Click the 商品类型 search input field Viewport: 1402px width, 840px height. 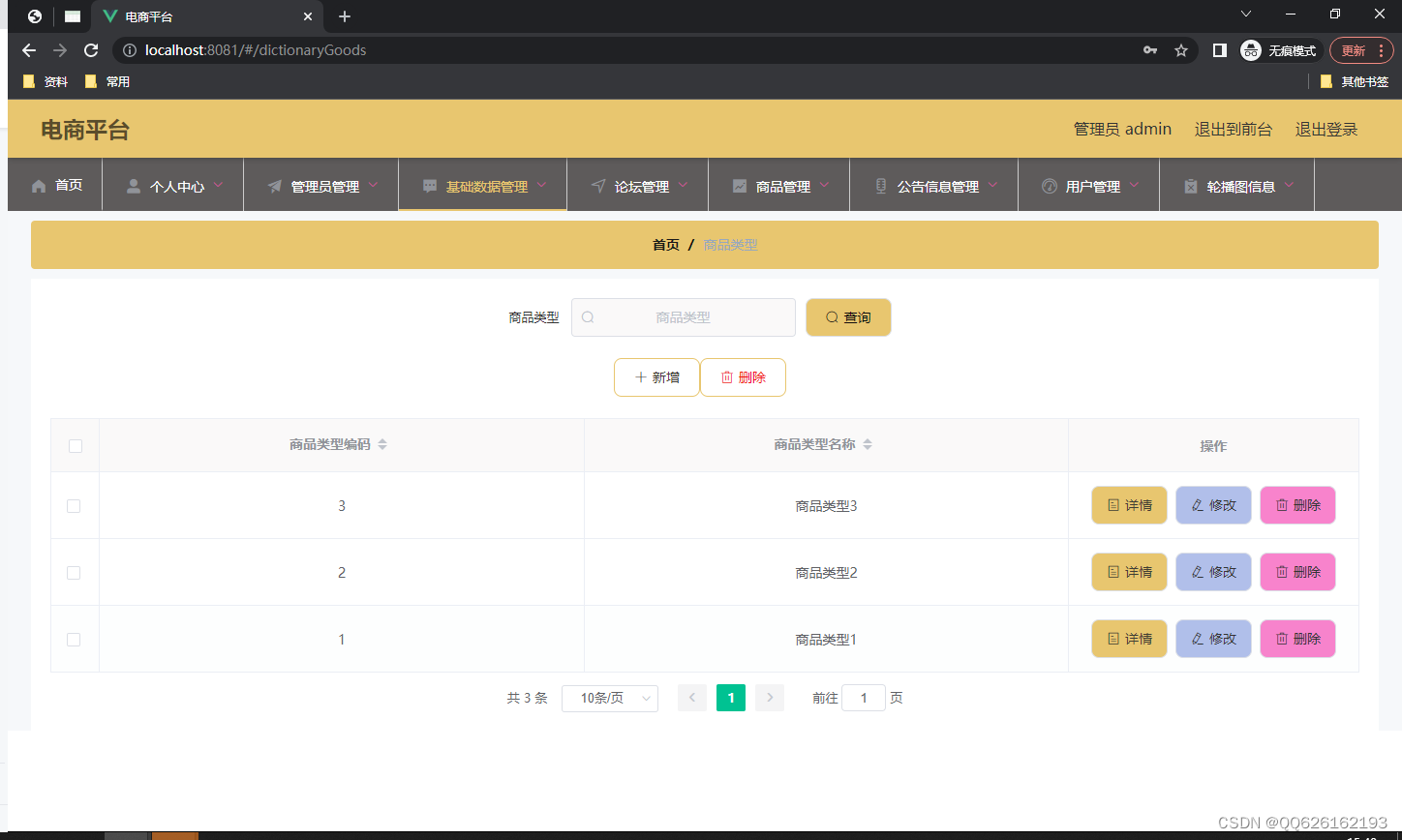tap(684, 317)
